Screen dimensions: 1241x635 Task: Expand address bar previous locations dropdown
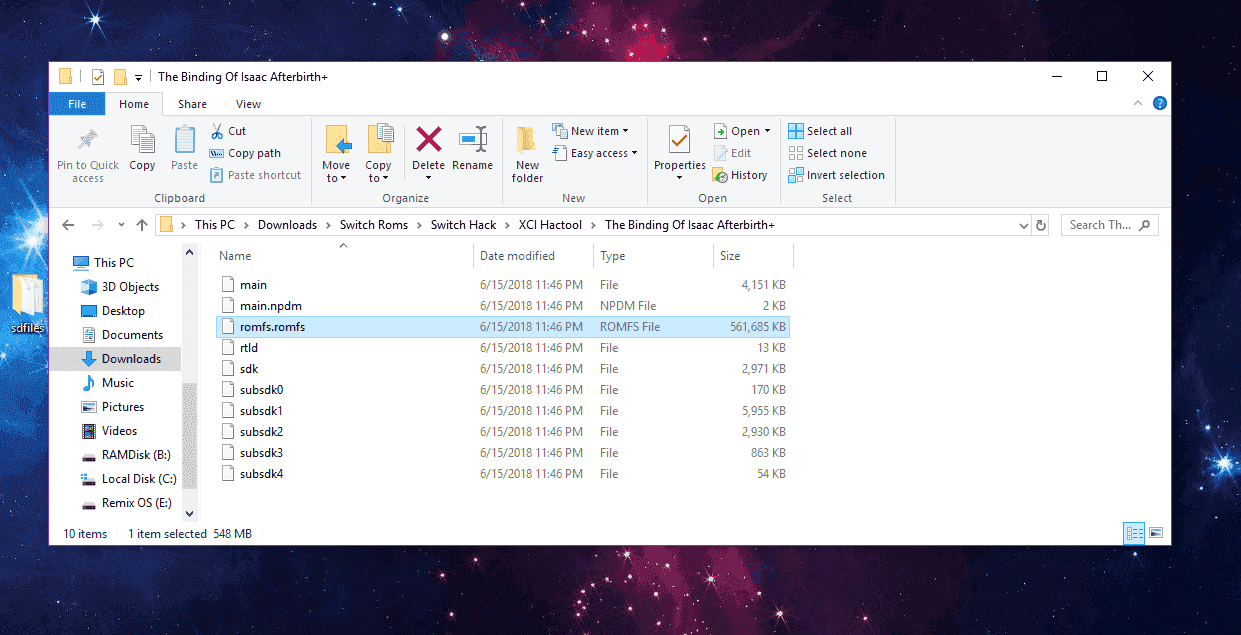pyautogui.click(x=1023, y=225)
